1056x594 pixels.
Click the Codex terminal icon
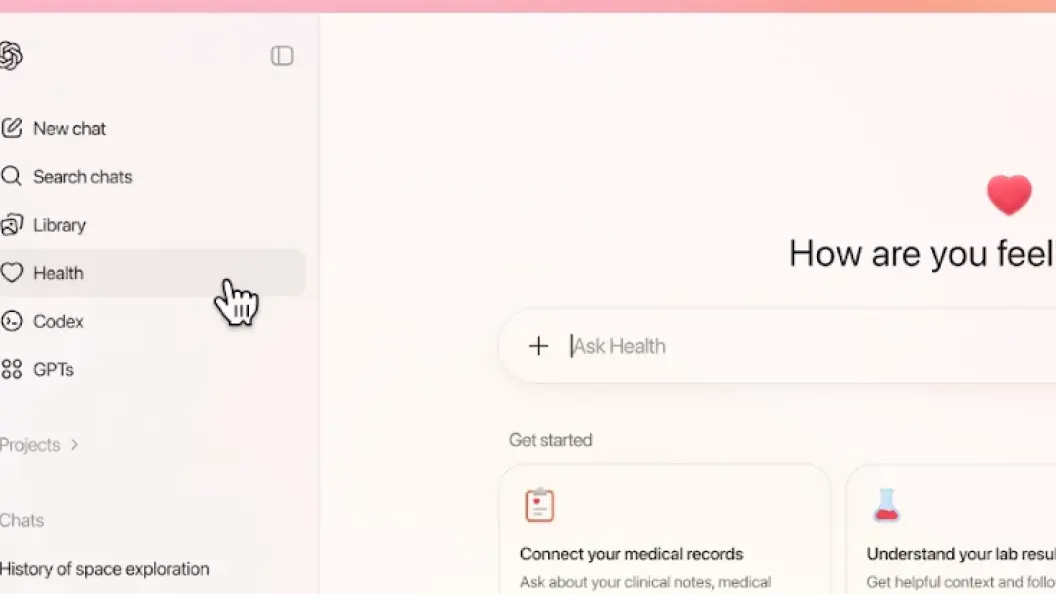tap(11, 321)
